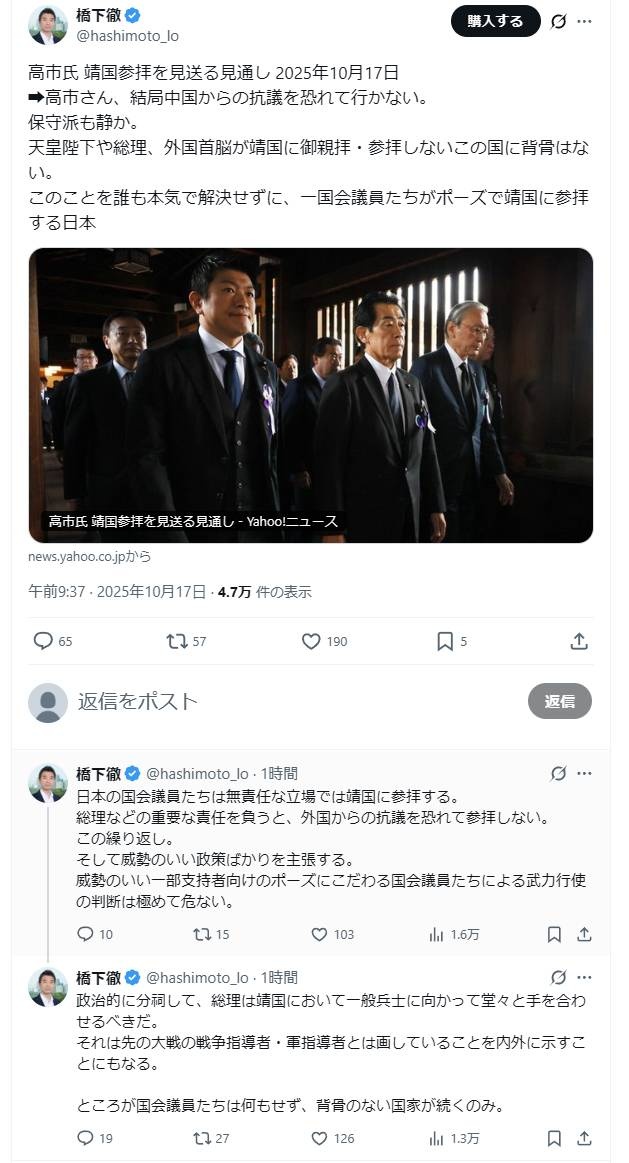The image size is (629, 1163).
Task: Bookmark the second reply
Action: click(x=554, y=1138)
